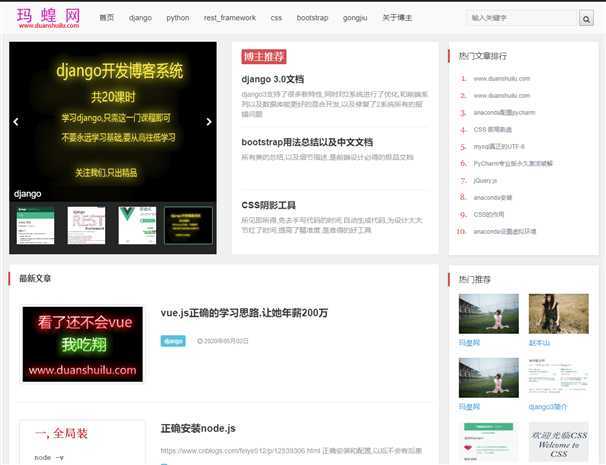The height and width of the screenshot is (465, 606).
Task: Open the 关于博主 nav menu item
Action: click(x=397, y=18)
